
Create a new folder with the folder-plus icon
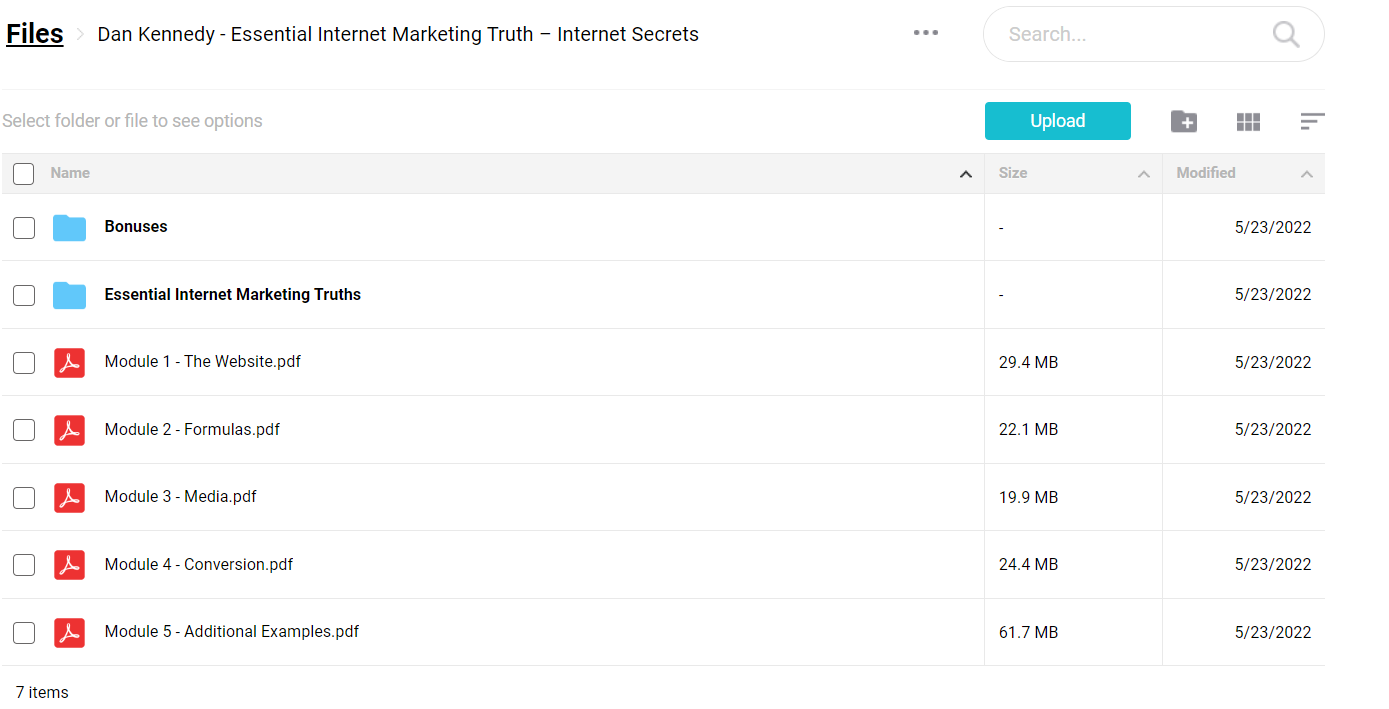(1184, 121)
